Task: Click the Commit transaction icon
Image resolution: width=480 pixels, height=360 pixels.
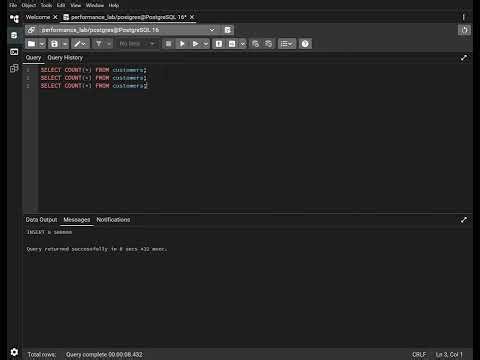Action: (255, 44)
